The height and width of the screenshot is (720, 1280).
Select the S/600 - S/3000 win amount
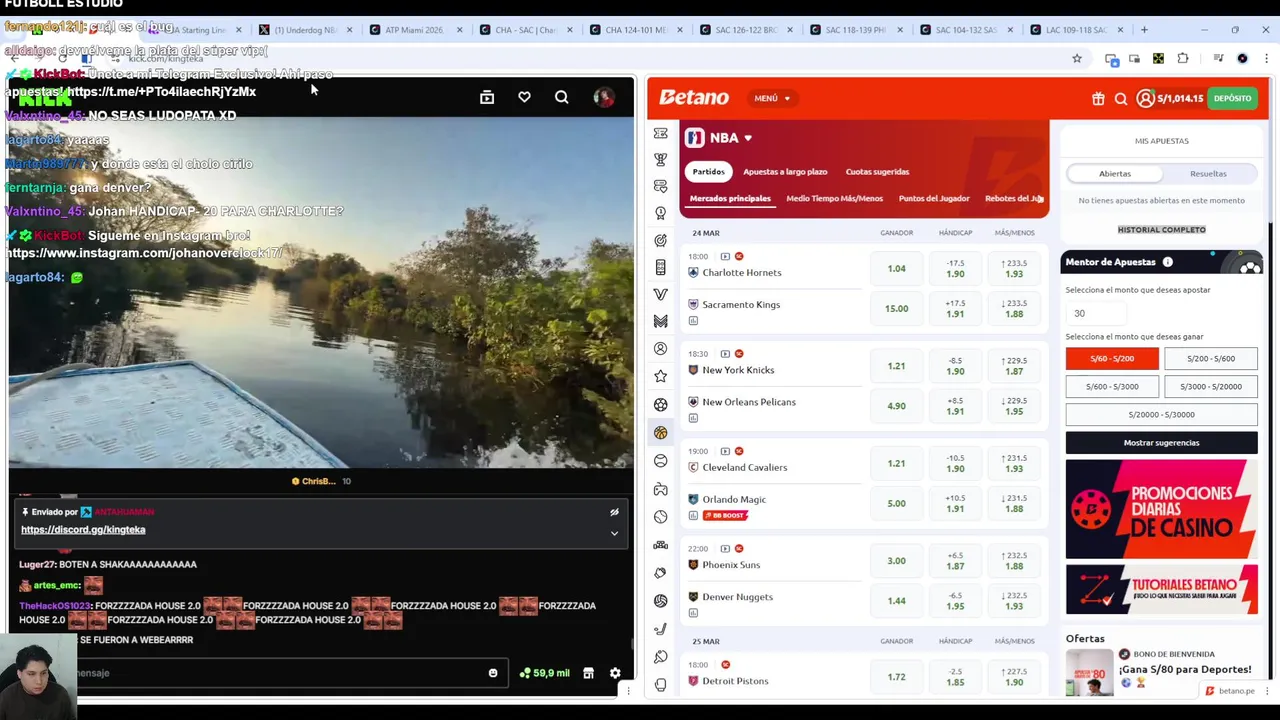tap(1112, 387)
